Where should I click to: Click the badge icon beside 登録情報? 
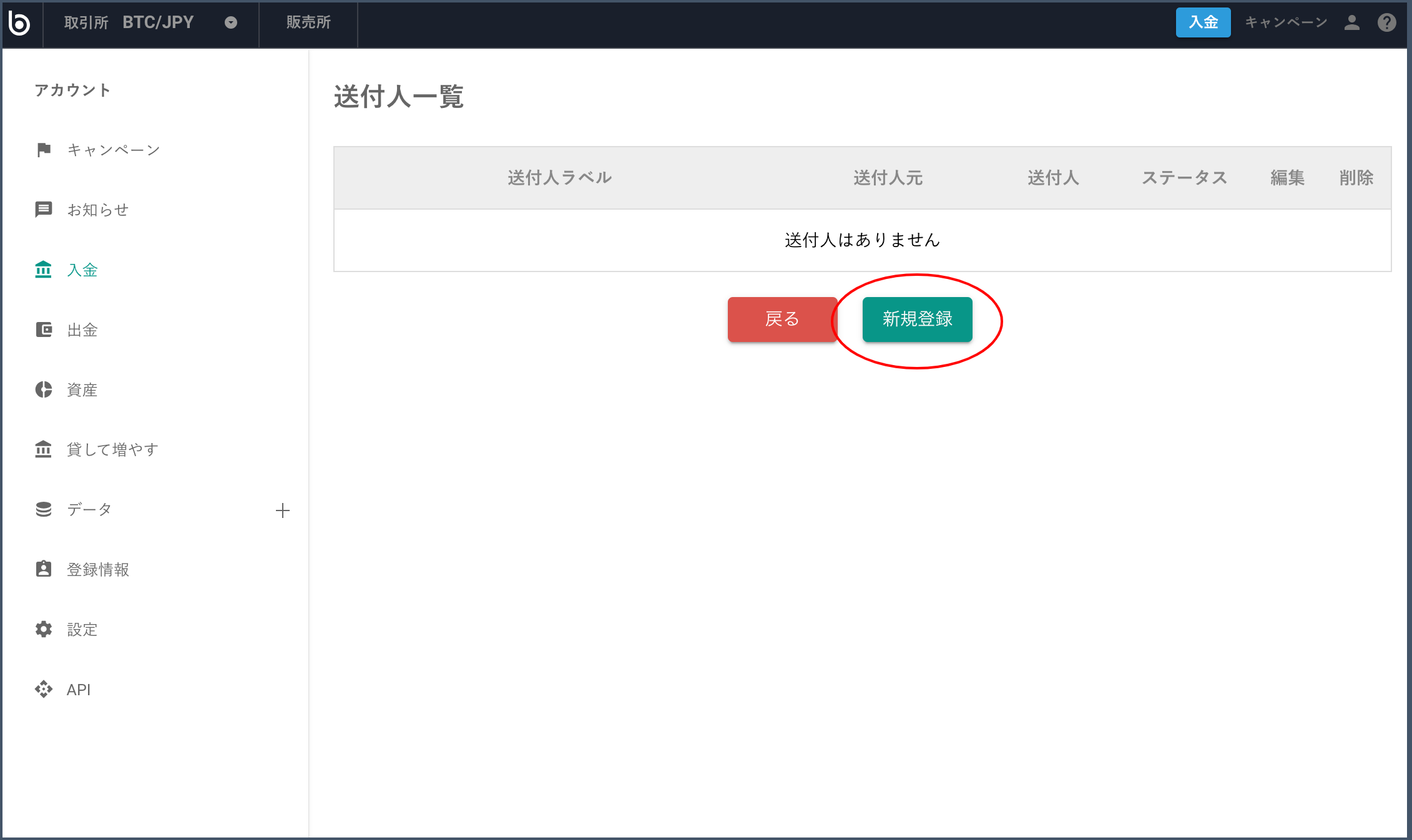point(44,569)
